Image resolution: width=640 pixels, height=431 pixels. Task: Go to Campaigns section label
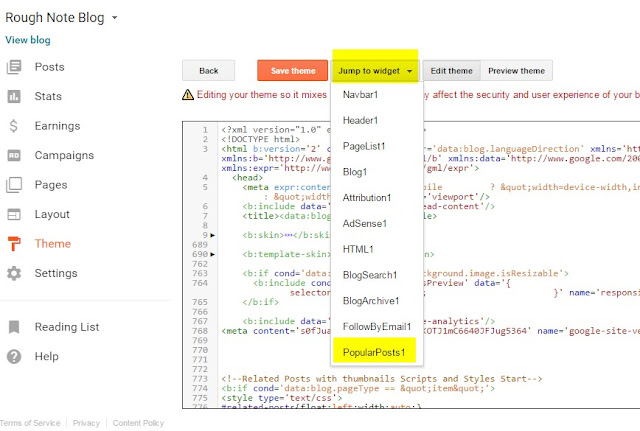coord(64,156)
